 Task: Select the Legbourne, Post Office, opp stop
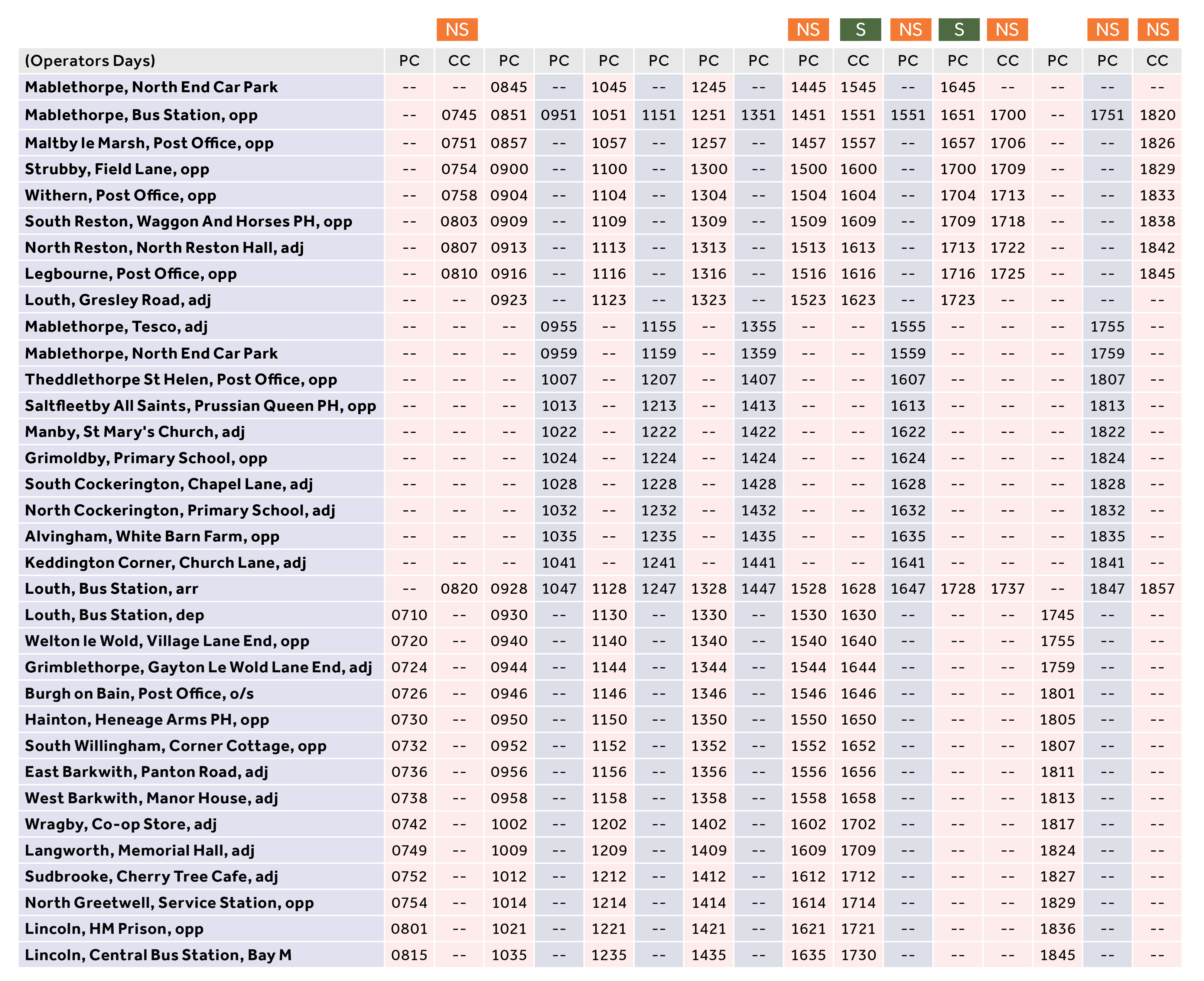[131, 274]
